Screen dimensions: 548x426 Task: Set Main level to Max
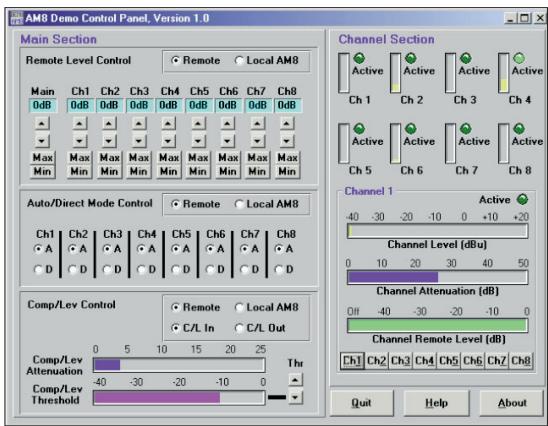[x=42, y=158]
